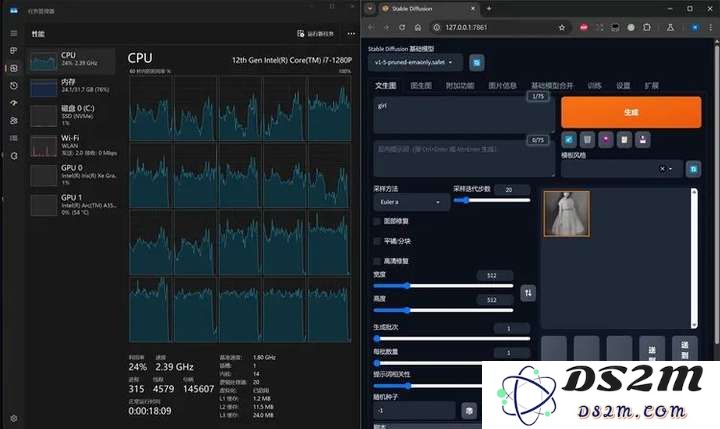Select 磁盘 0 (C:) performance entry

[72, 115]
